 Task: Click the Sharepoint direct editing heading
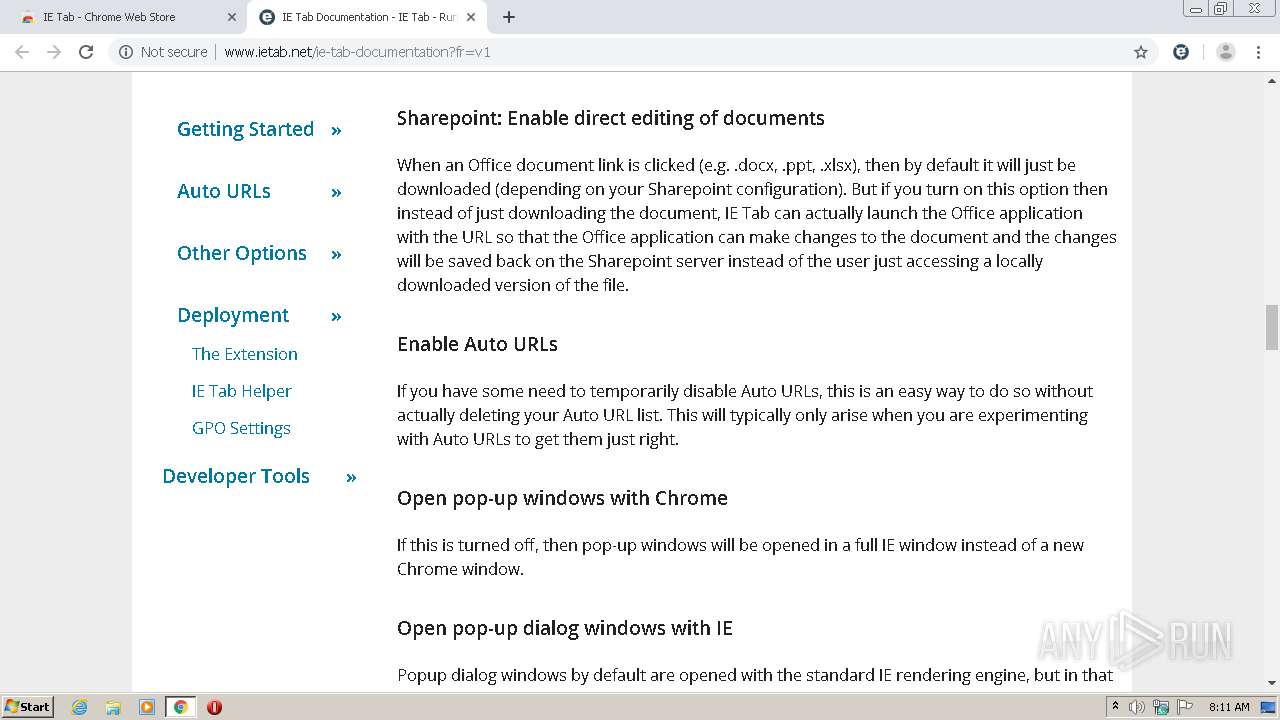click(x=611, y=118)
